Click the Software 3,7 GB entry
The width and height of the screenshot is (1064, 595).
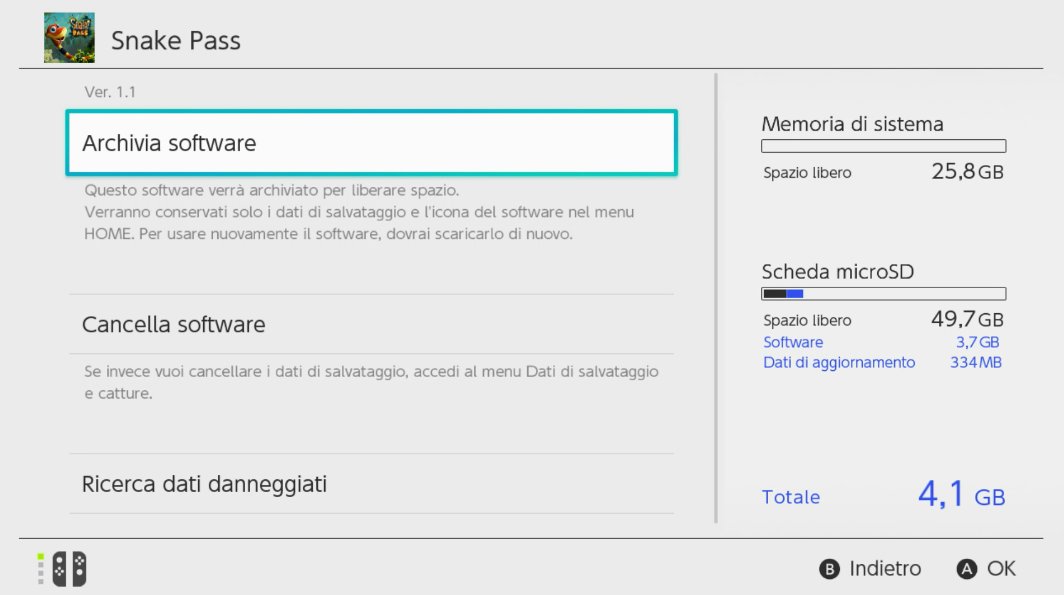point(883,342)
